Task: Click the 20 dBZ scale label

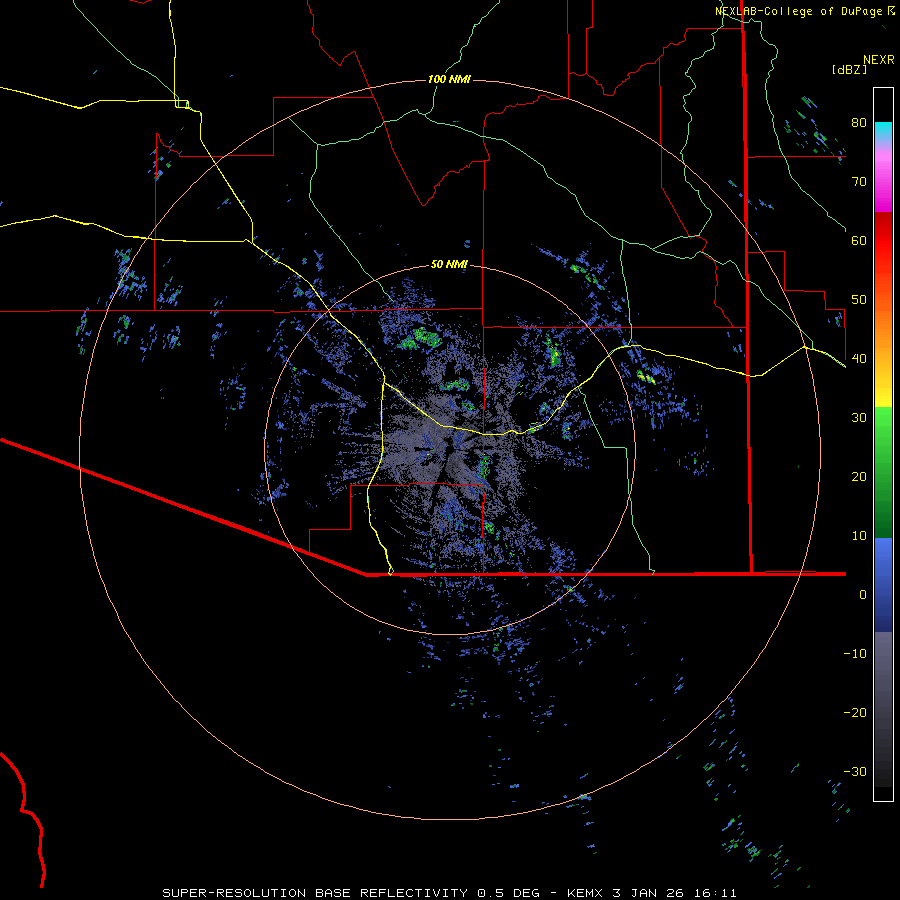Action: pos(859,476)
